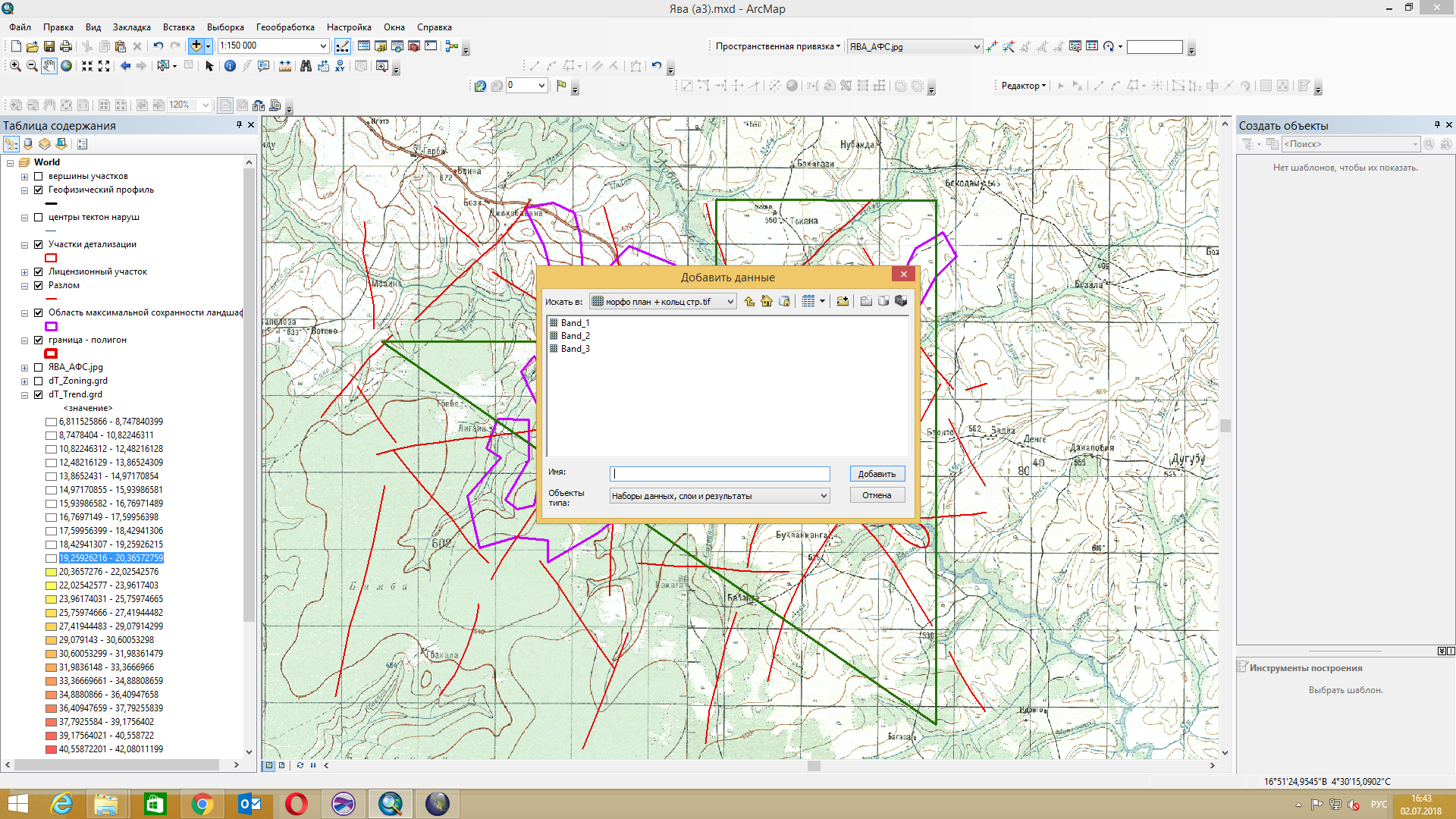Open the Искать в location dropdown
Image resolution: width=1456 pixels, height=819 pixels.
(730, 302)
